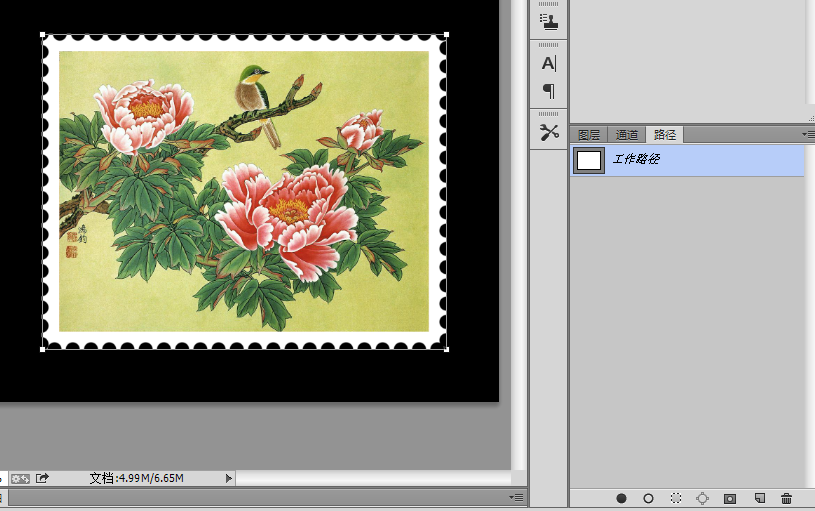
Task: Open the Tool Presets panel icon
Action: click(549, 132)
